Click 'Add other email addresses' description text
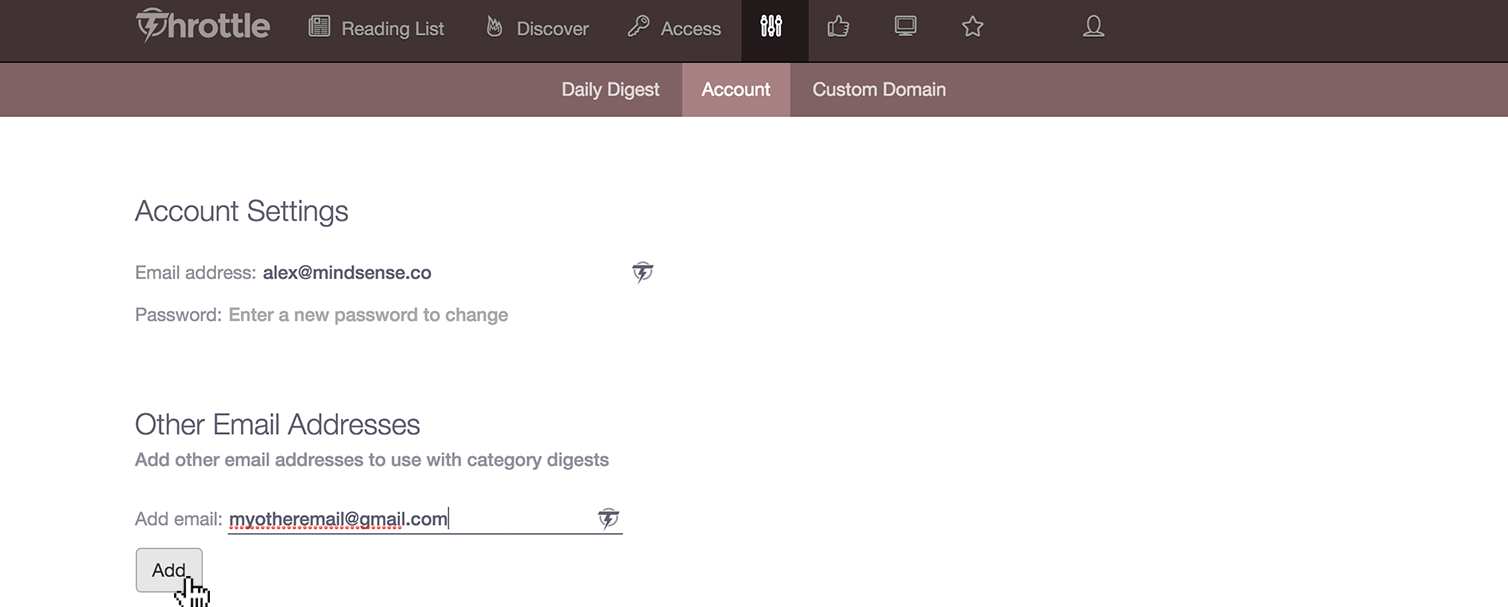The image size is (1508, 607). point(372,460)
